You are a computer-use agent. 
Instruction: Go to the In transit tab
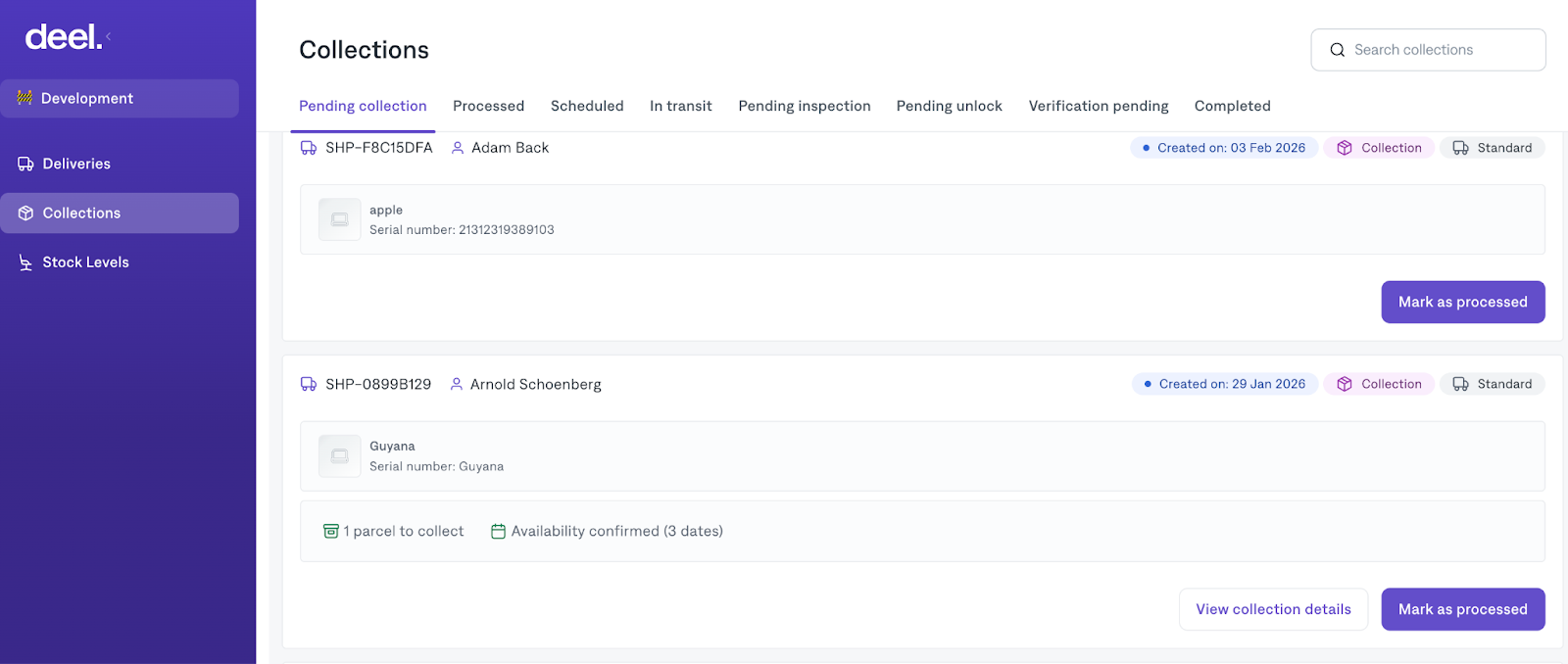[x=680, y=106]
